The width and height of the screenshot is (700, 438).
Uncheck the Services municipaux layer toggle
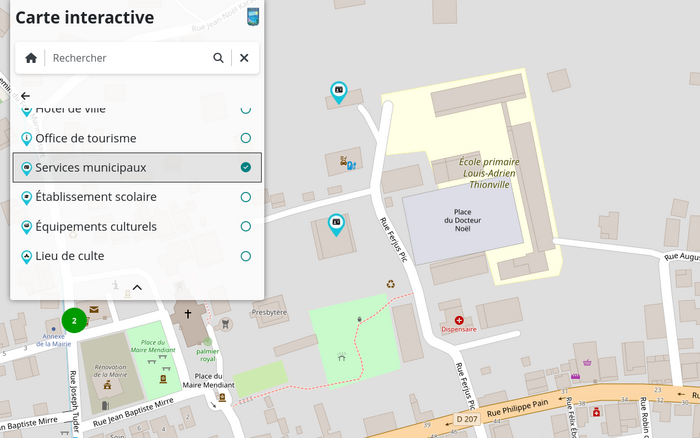click(245, 168)
